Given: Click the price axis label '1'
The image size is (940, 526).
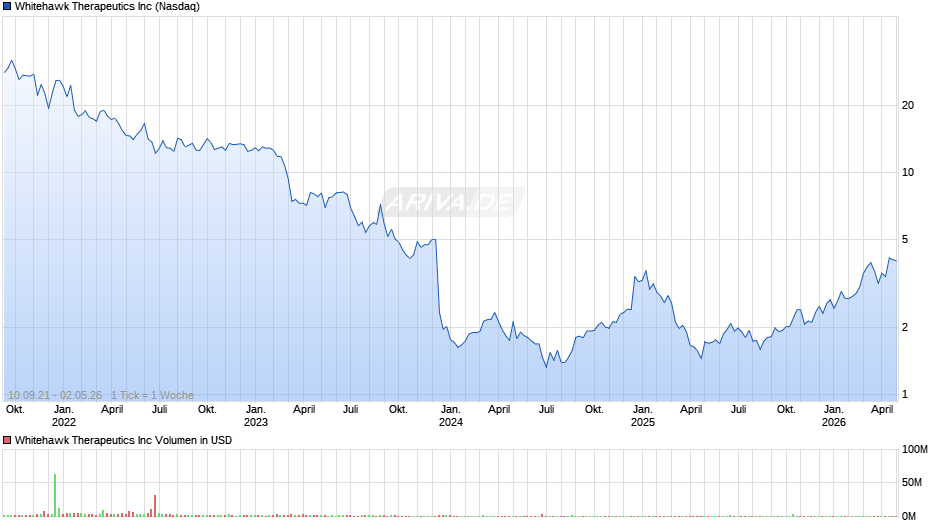Looking at the screenshot, I should 905,395.
